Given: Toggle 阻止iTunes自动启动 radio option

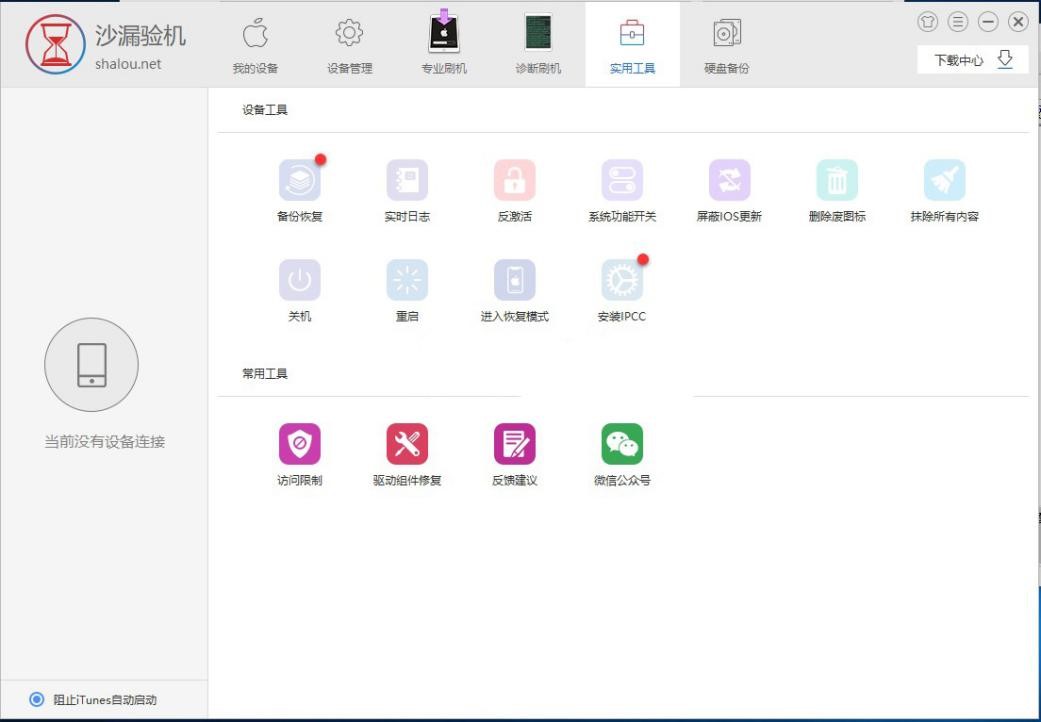Looking at the screenshot, I should [x=37, y=699].
